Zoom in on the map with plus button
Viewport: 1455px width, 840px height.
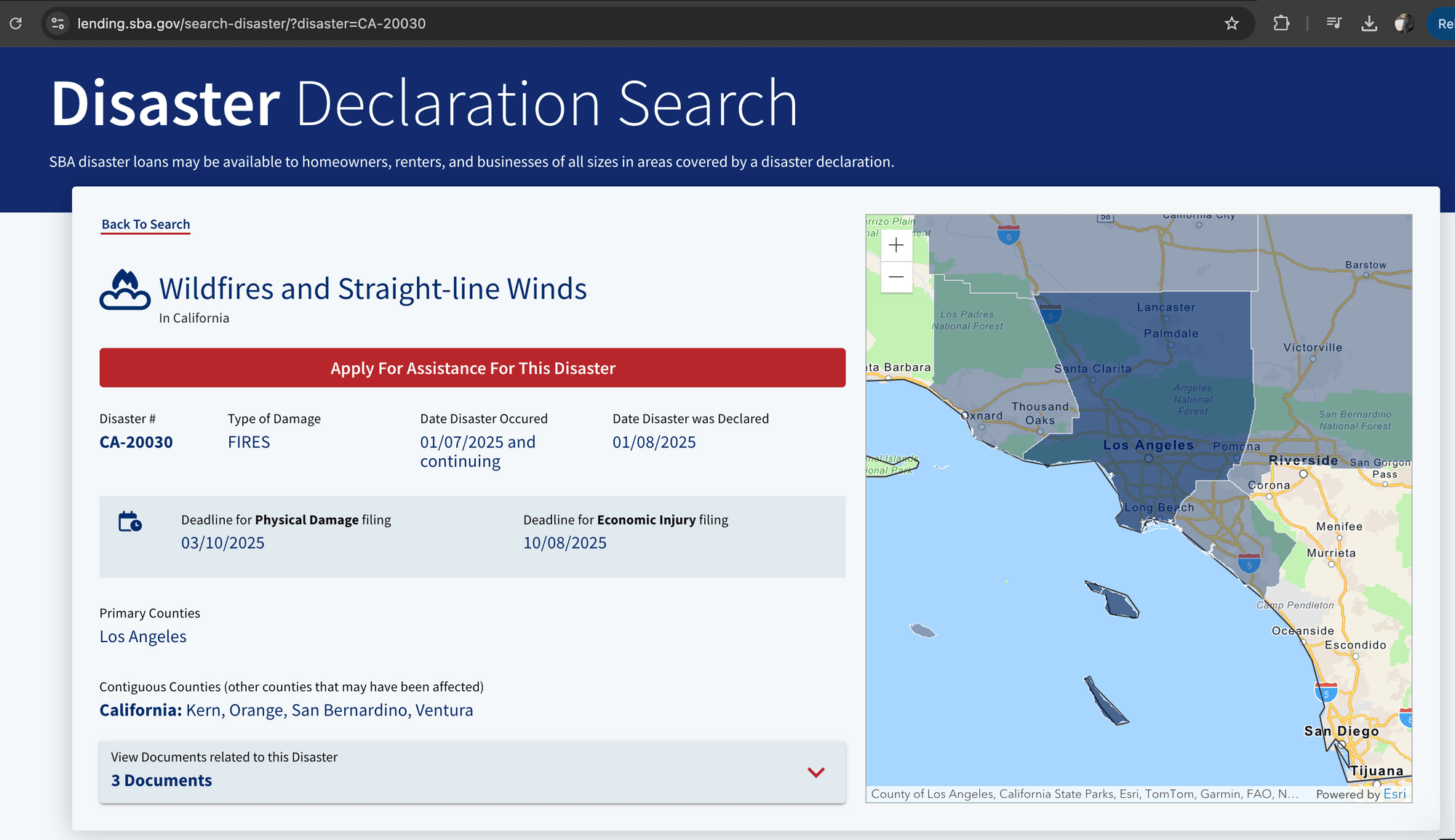896,245
